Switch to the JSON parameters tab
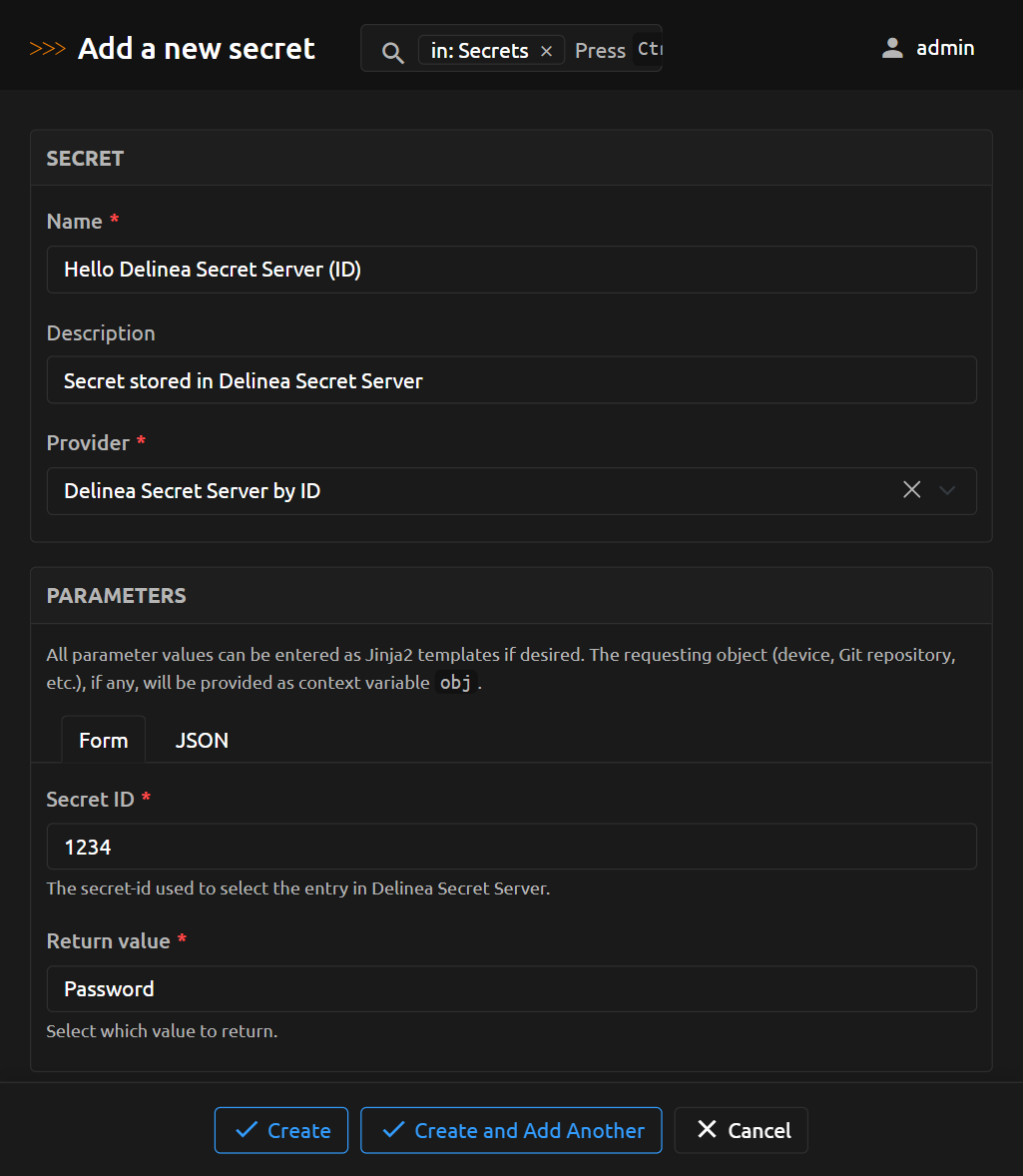 click(202, 740)
